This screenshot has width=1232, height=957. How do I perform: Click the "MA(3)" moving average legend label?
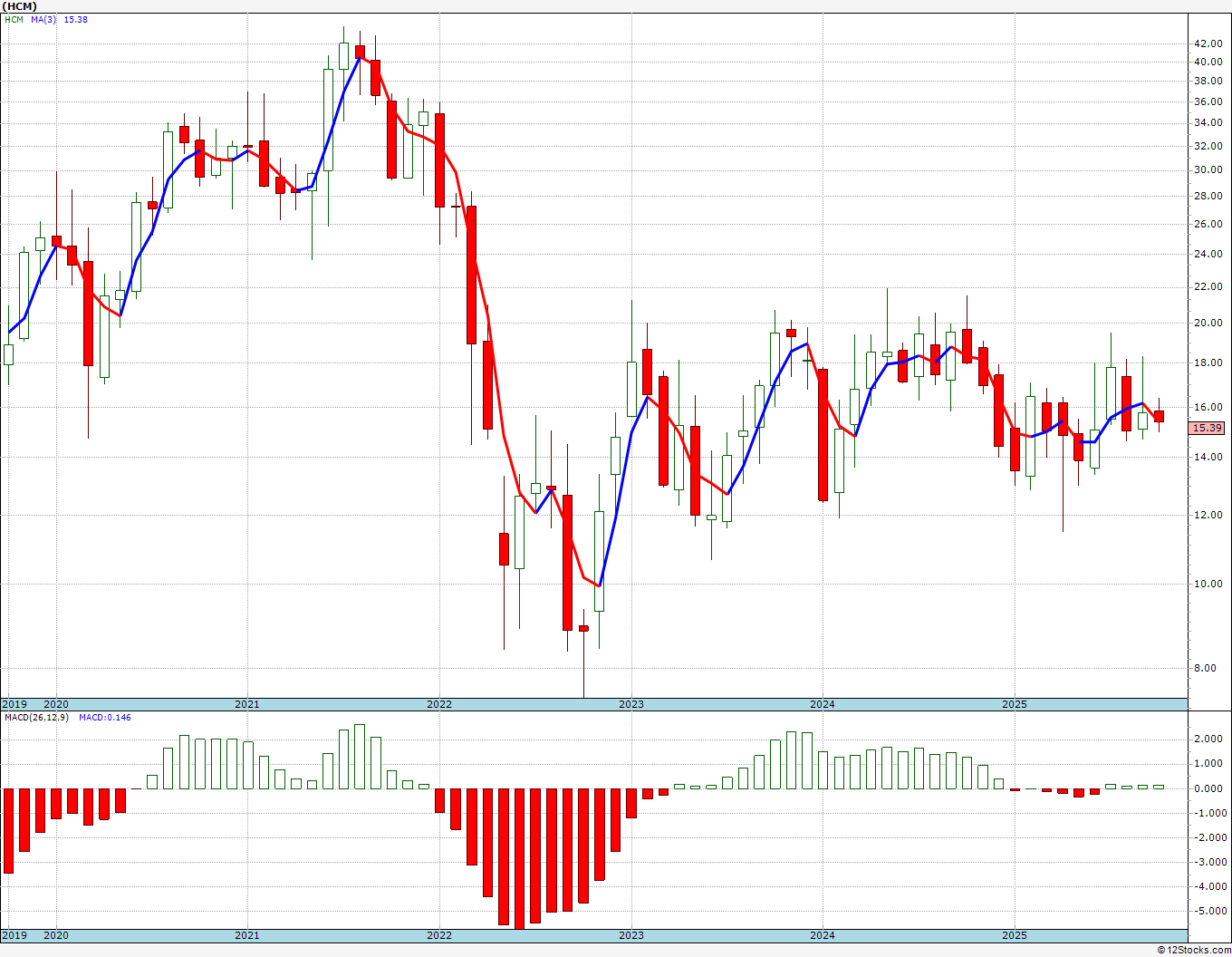pyautogui.click(x=43, y=19)
